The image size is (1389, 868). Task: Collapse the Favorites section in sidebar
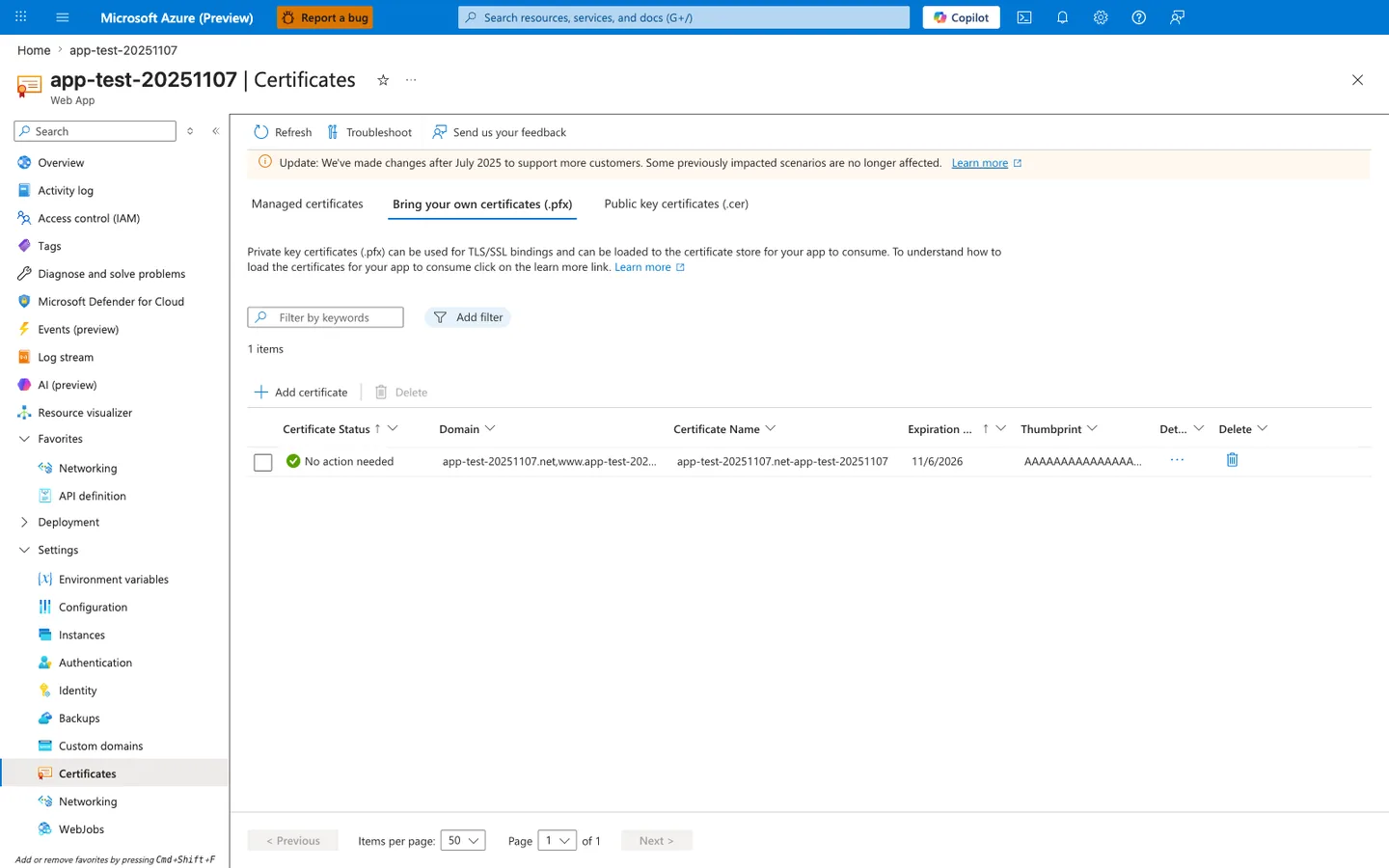pos(24,439)
